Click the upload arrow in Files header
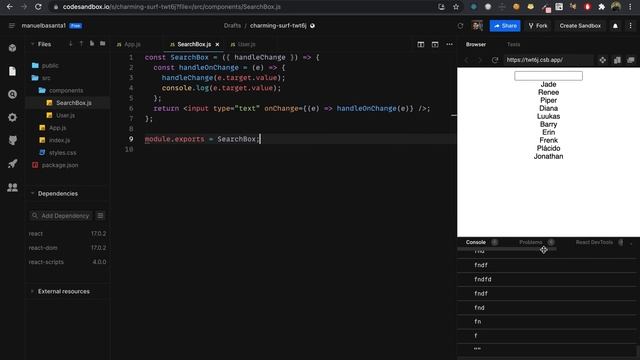This screenshot has width=640, height=360. click(x=81, y=44)
